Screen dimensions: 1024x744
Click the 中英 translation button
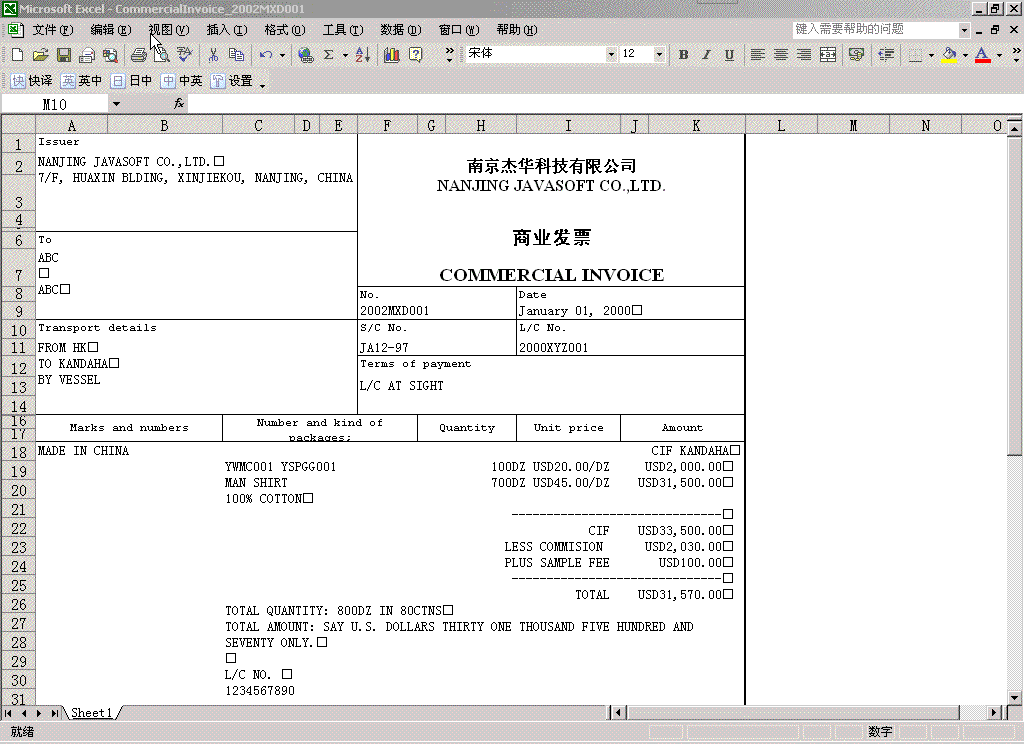(182, 80)
